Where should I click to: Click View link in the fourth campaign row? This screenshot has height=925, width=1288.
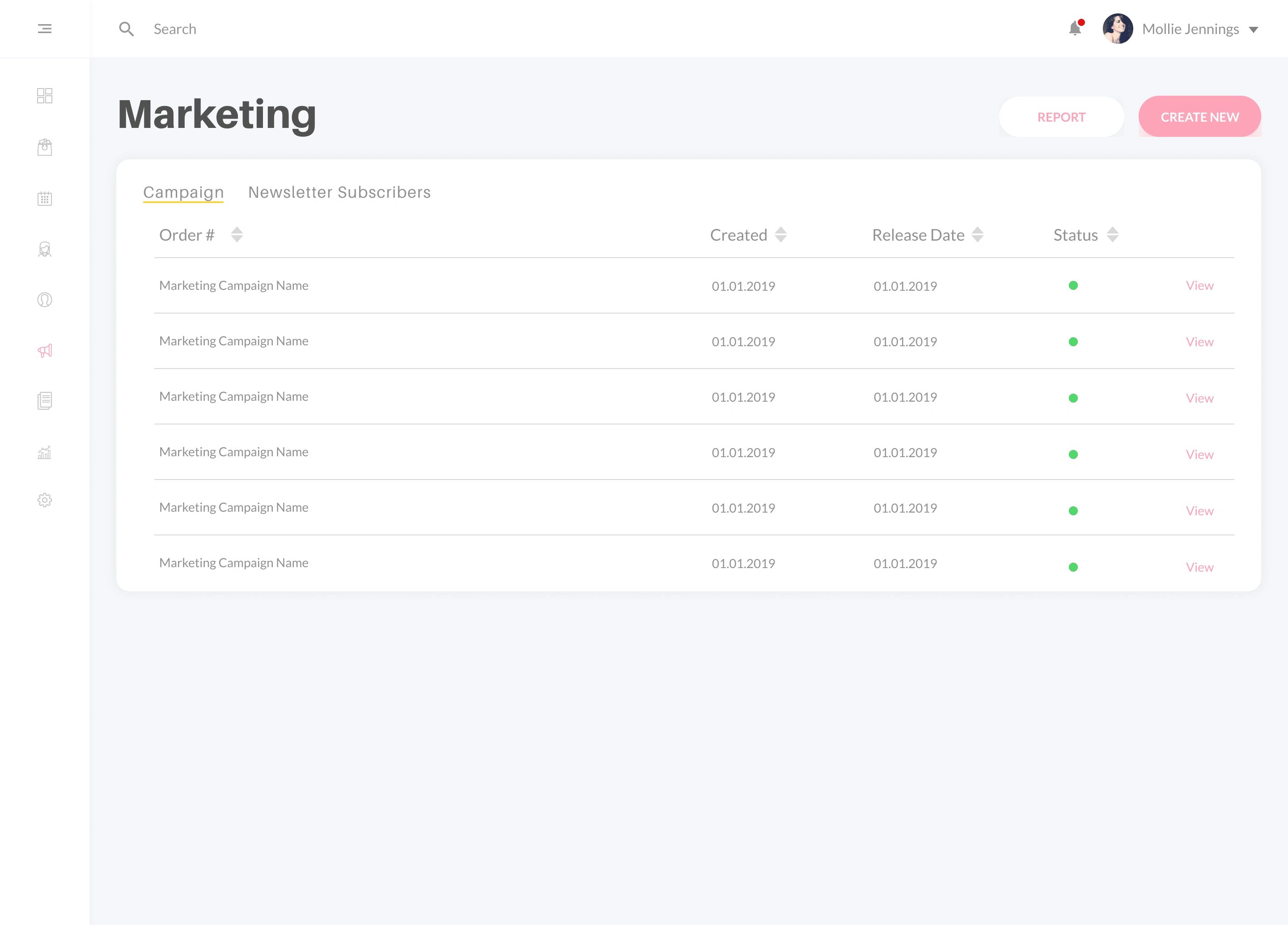pos(1199,454)
